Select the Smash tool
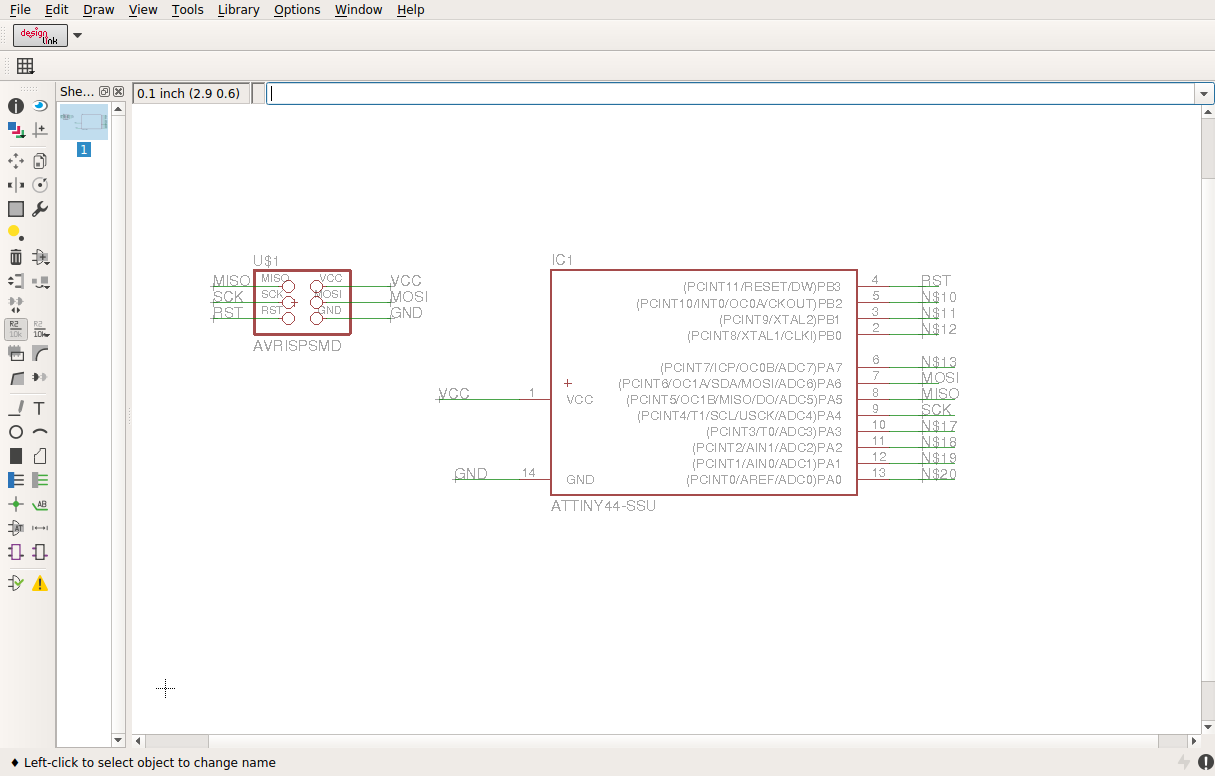1215x776 pixels. [16, 353]
